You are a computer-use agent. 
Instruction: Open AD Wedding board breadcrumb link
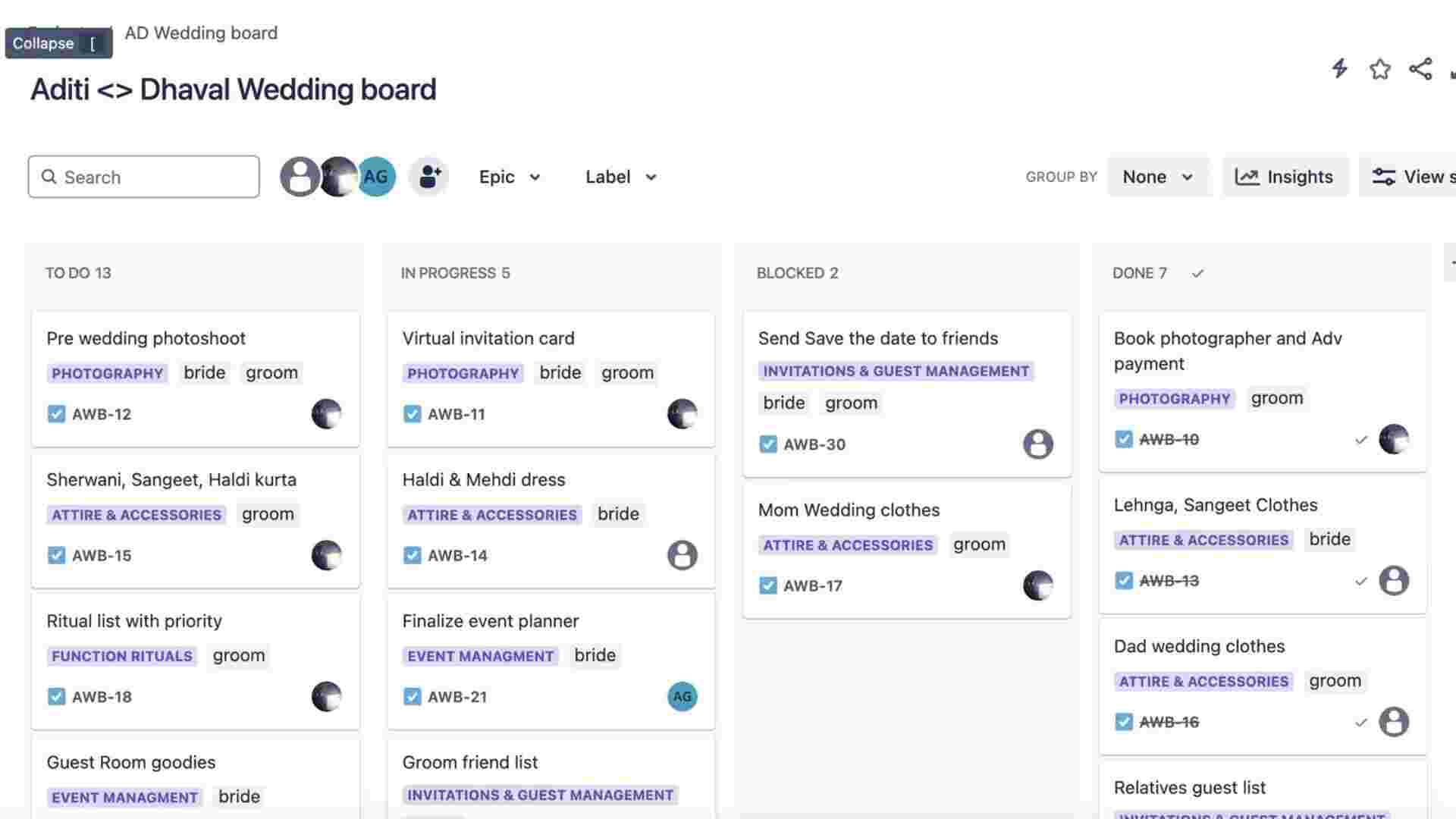click(x=201, y=33)
